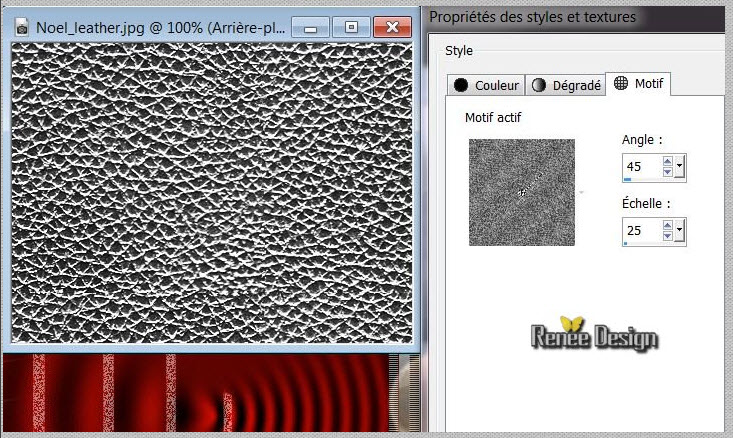Click the black color circle icon on Couleur tab
The height and width of the screenshot is (438, 733).
461,85
